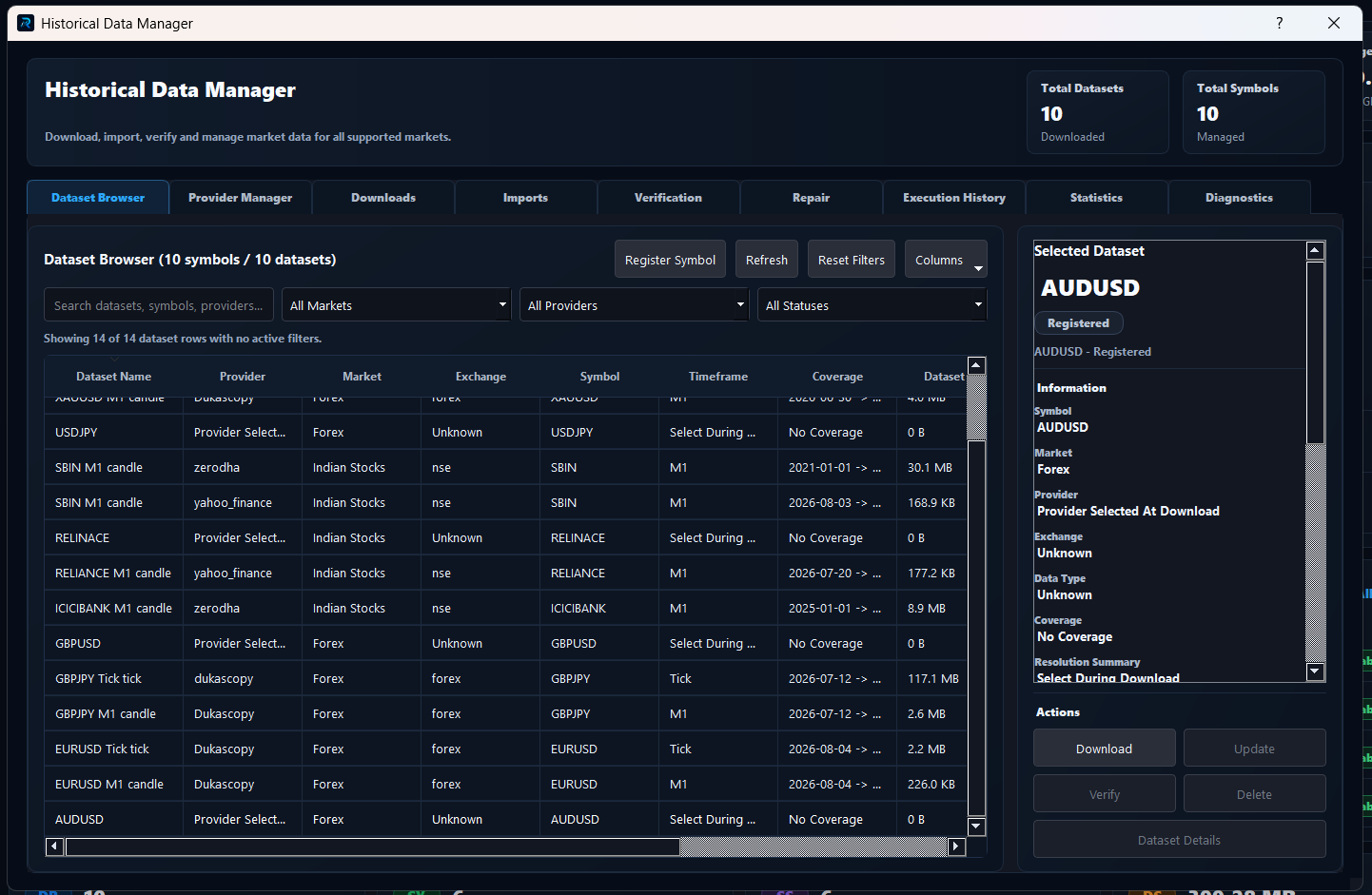Viewport: 1372px width, 895px height.
Task: Click the Dataset Details button
Action: tap(1180, 840)
